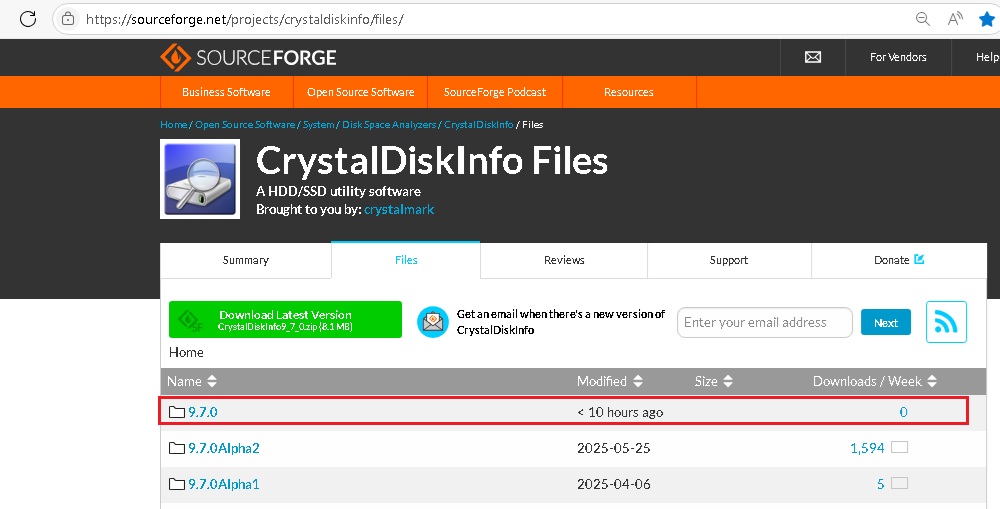
Task: Open the mail envelope icon in header
Action: click(812, 57)
